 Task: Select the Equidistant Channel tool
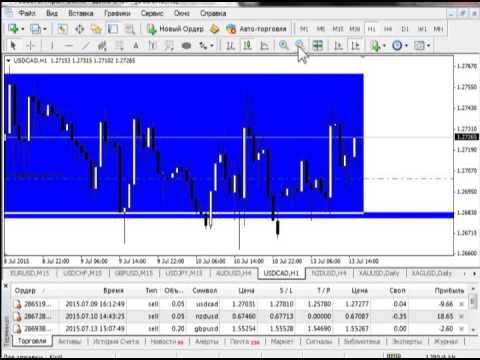pyautogui.click(x=102, y=45)
